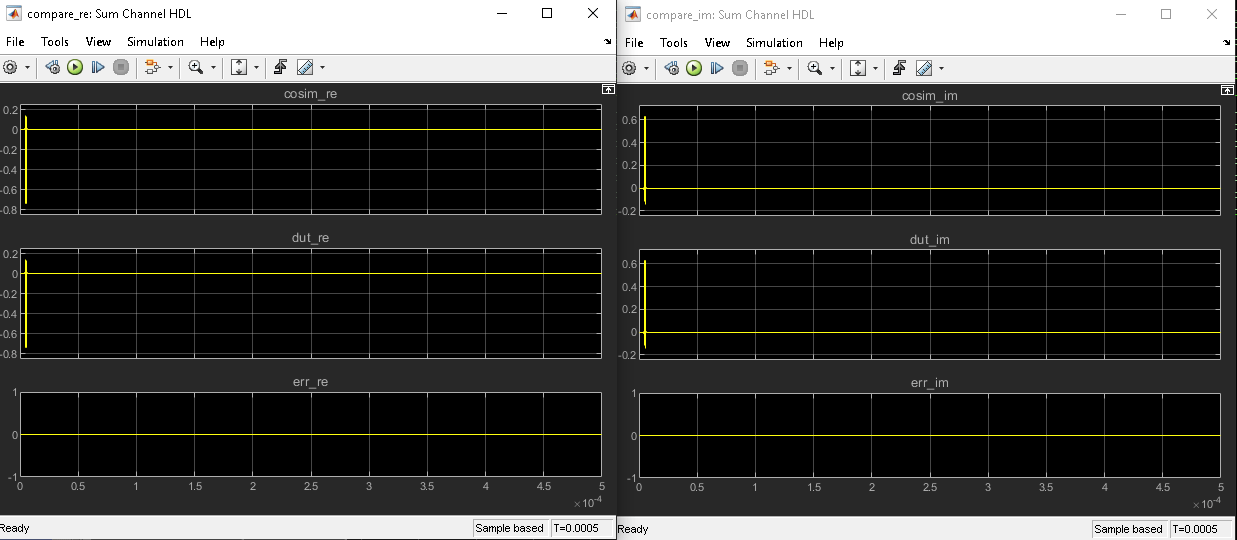The image size is (1237, 540).
Task: Expand configuration gear dropdown arrow in compare_im
Action: pos(646,69)
